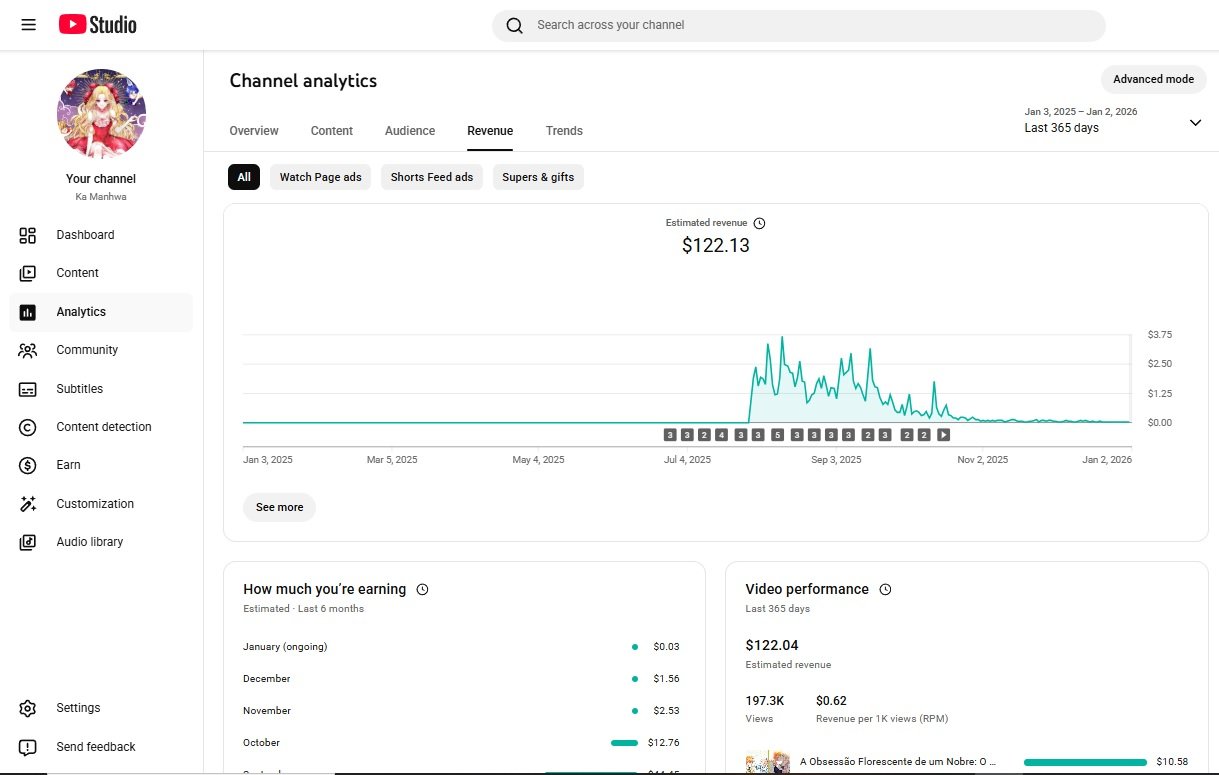Open Dashboard from the sidebar

pos(85,235)
